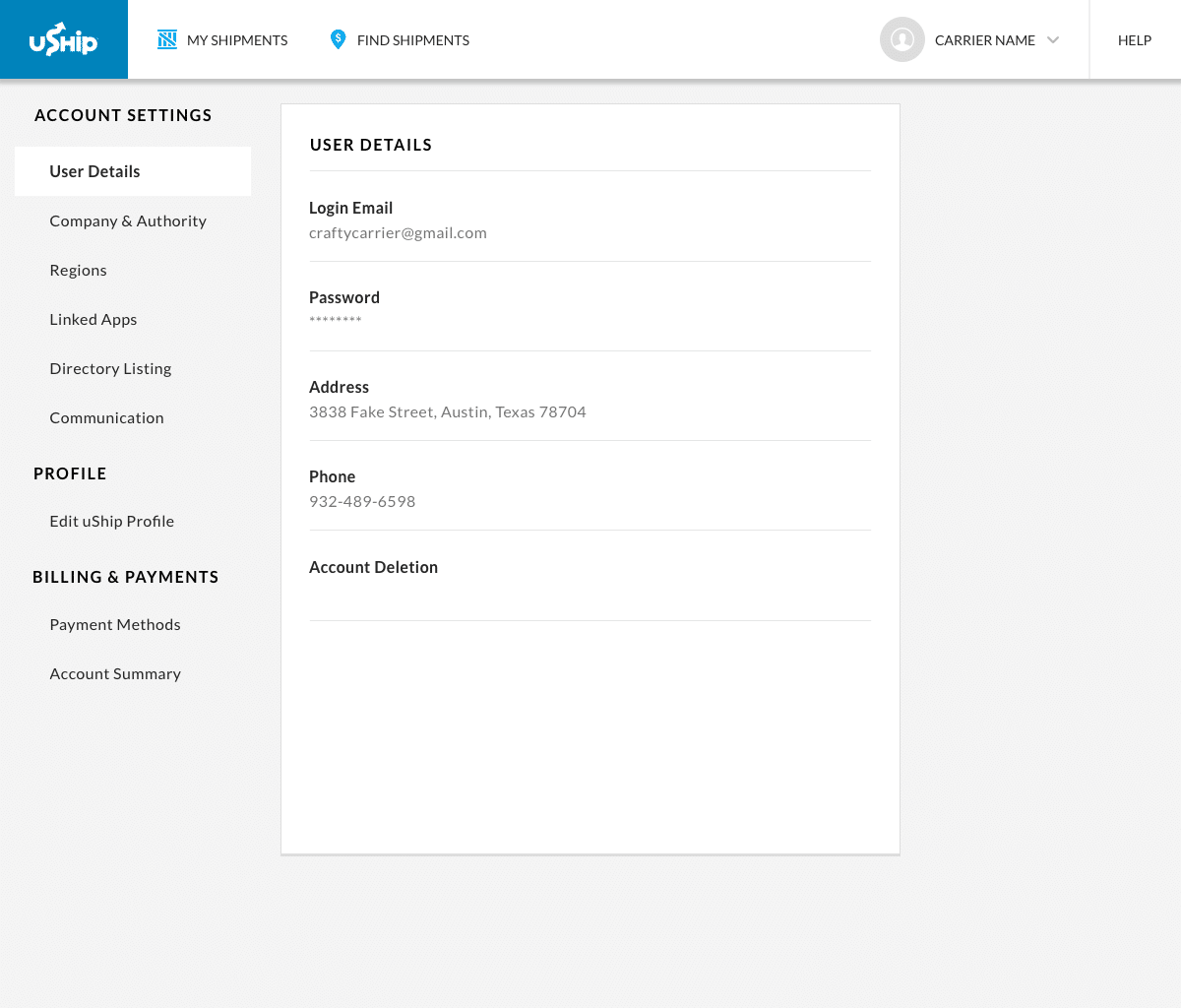The width and height of the screenshot is (1181, 1008).
Task: Click the Login Email row
Action: click(590, 217)
